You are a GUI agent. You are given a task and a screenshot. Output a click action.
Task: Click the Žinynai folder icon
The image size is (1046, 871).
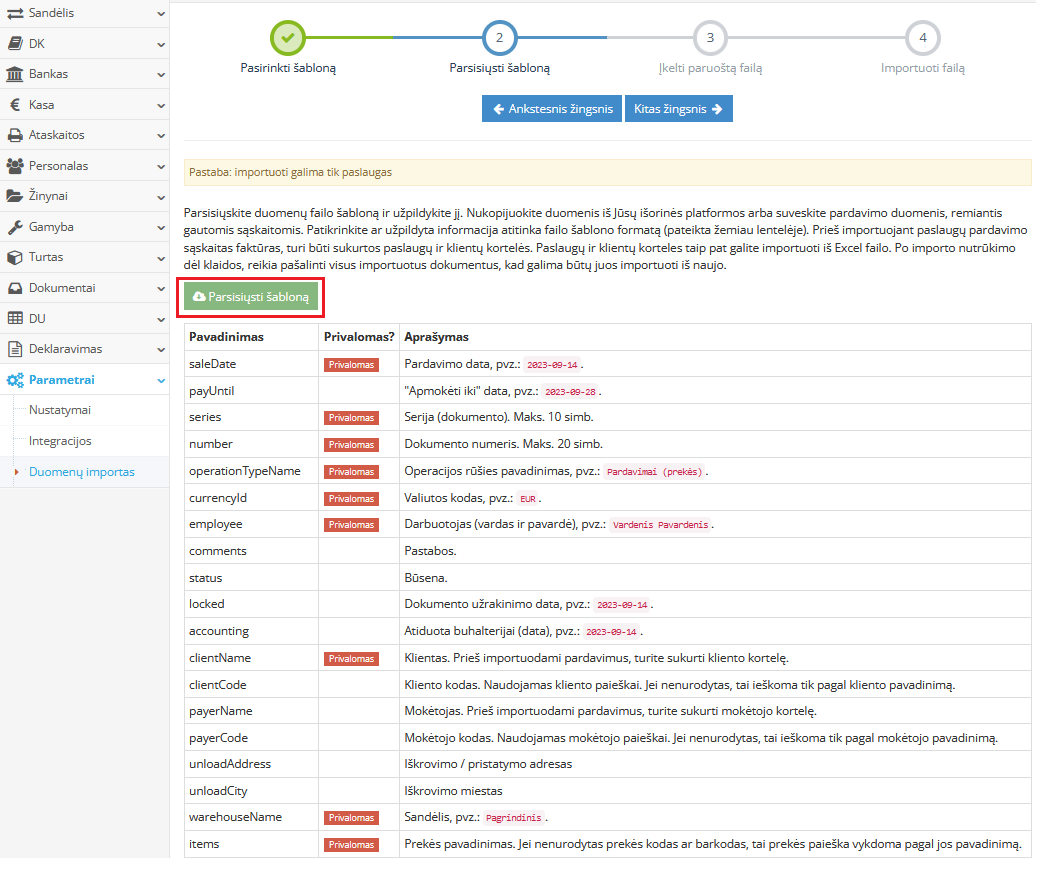[x=15, y=196]
